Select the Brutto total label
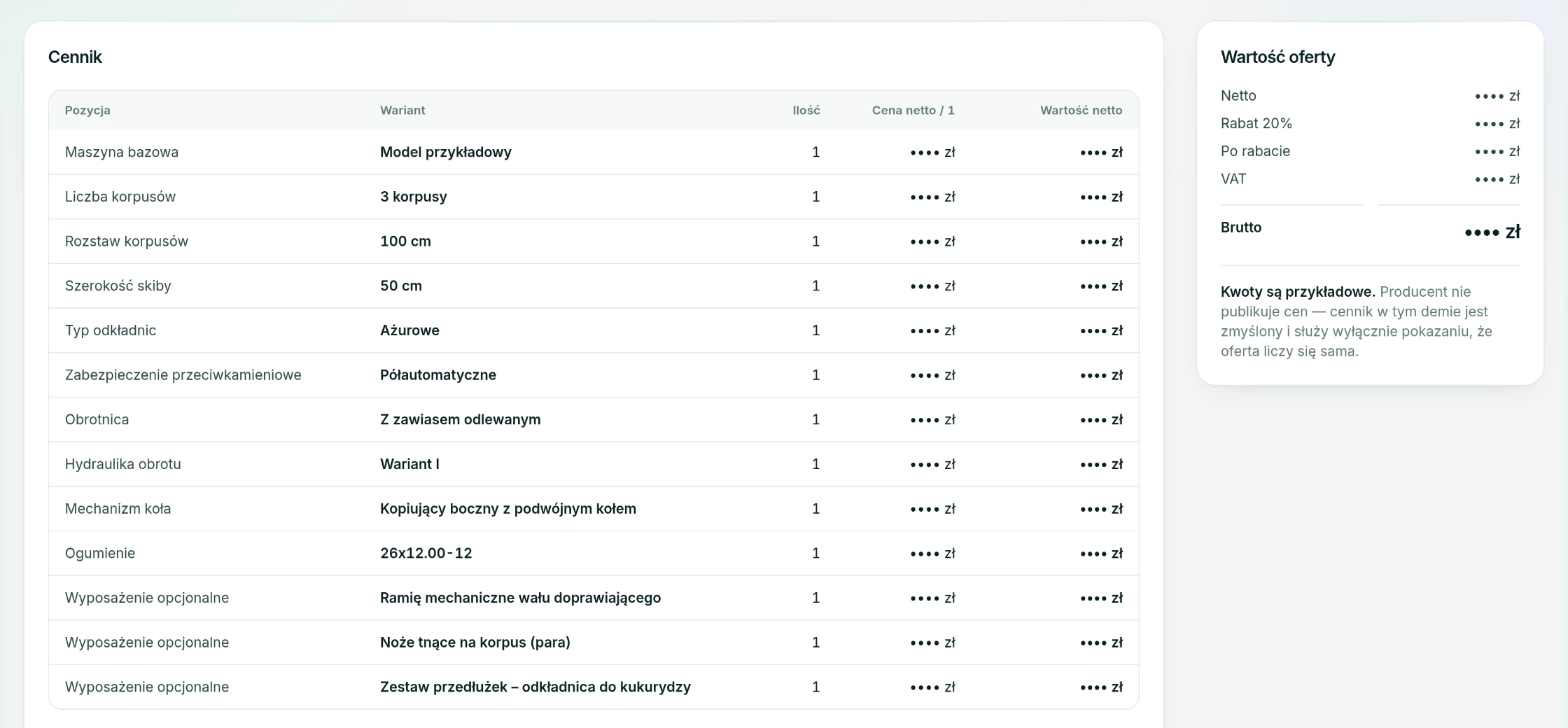 pyautogui.click(x=1241, y=227)
